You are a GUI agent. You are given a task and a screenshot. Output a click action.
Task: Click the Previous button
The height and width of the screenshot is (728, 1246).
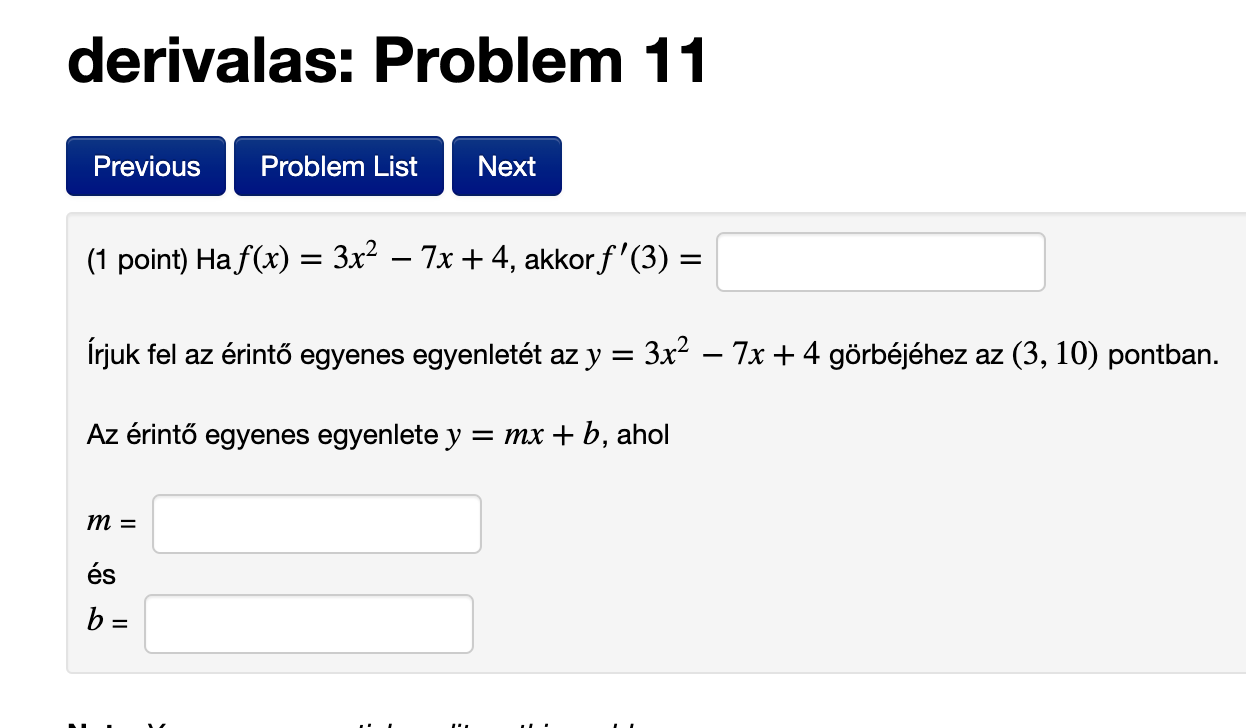click(x=146, y=166)
